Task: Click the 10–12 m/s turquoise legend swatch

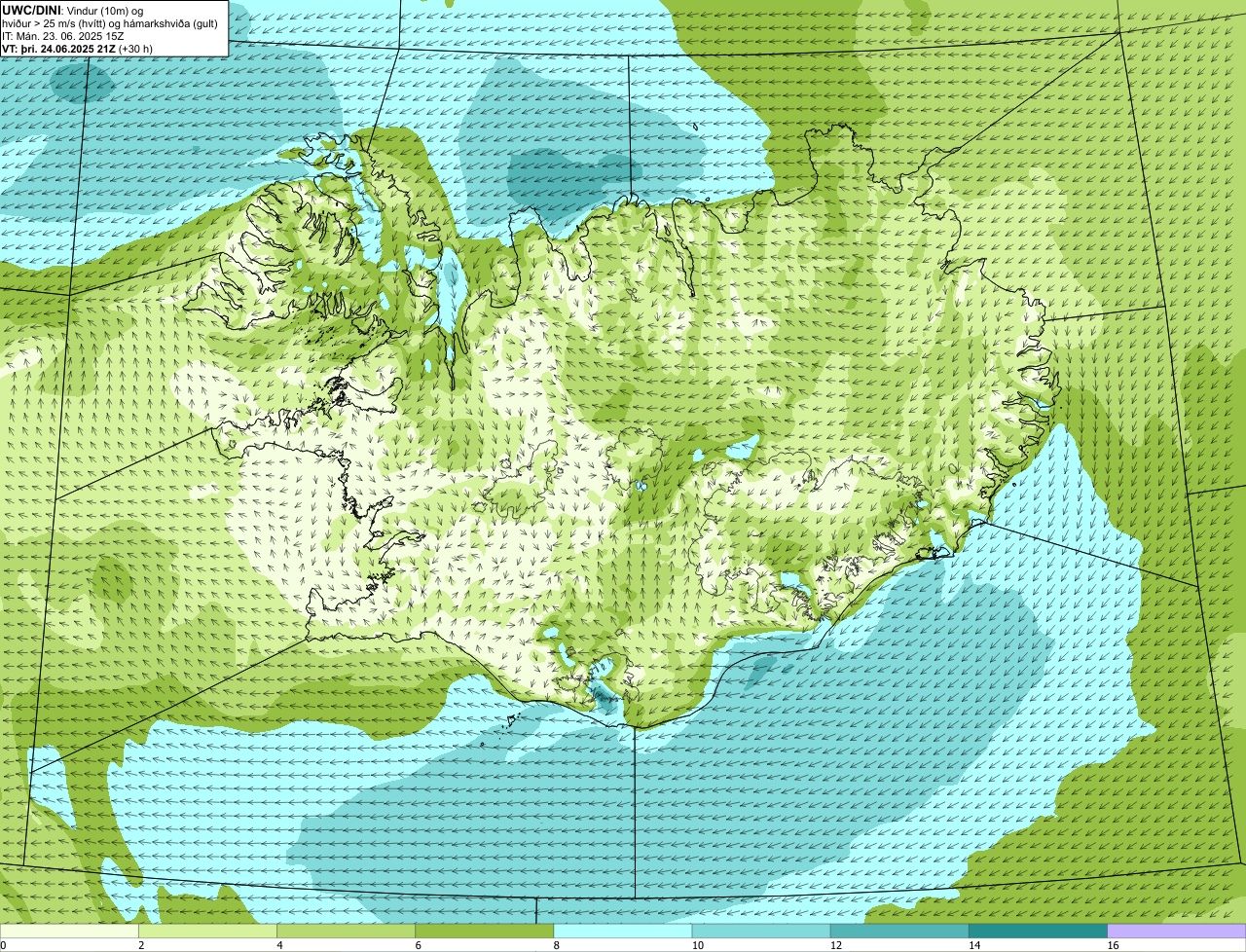Action: click(x=761, y=931)
